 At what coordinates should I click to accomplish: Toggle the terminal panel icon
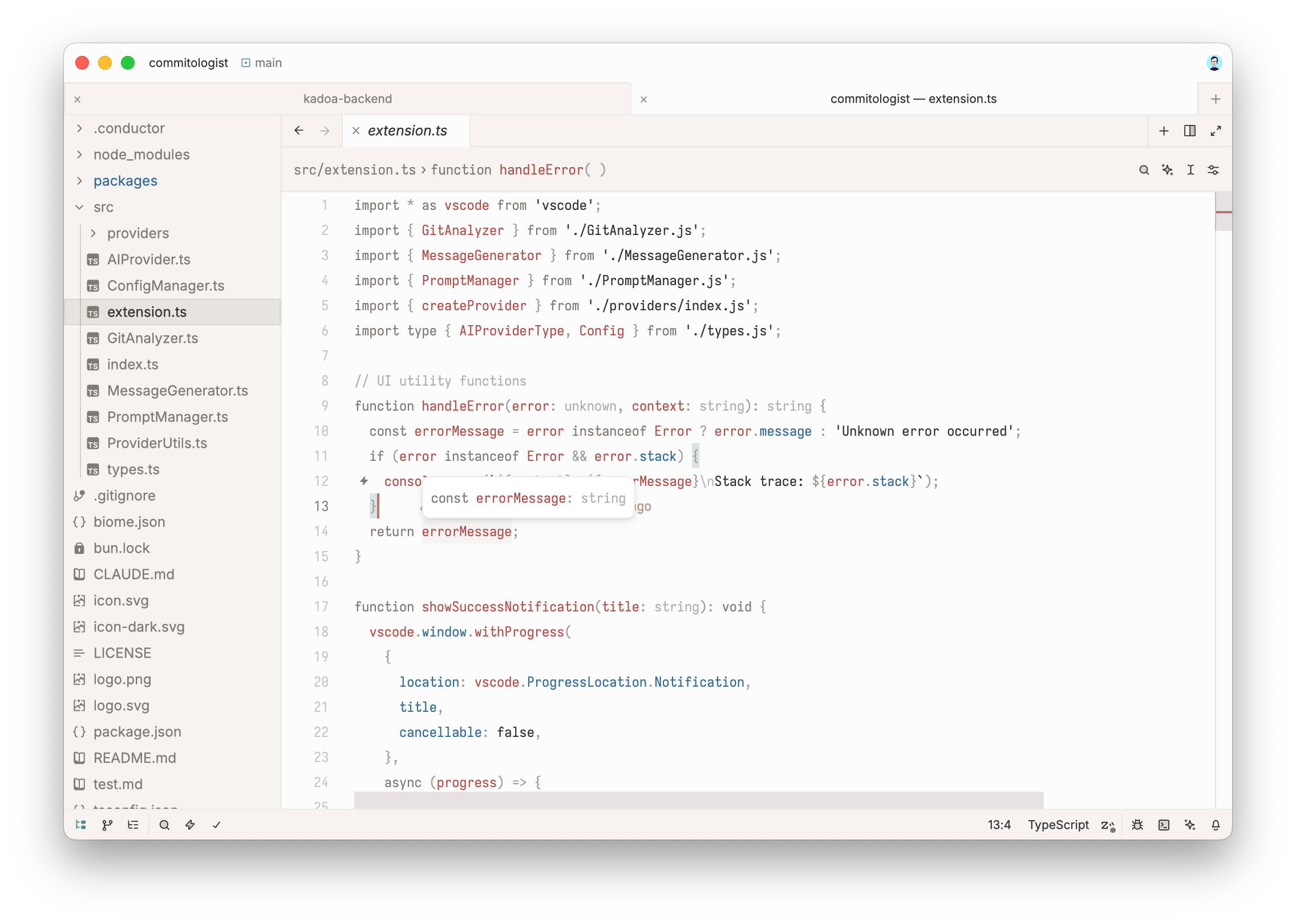[x=1164, y=825]
